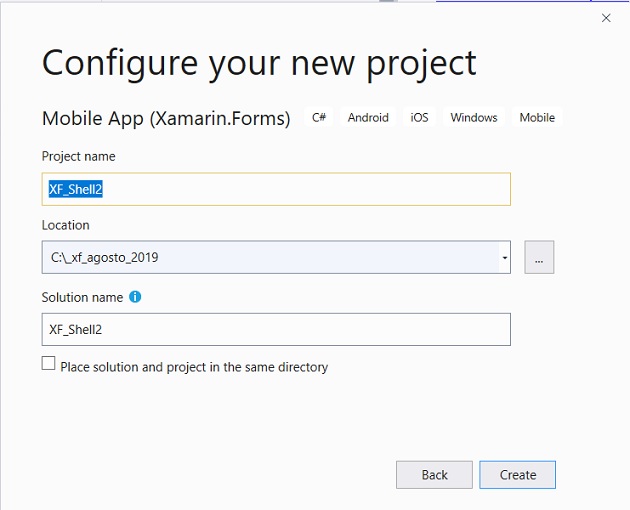Click the Place solution and project label
Image resolution: width=630 pixels, height=510 pixels.
pos(194,367)
